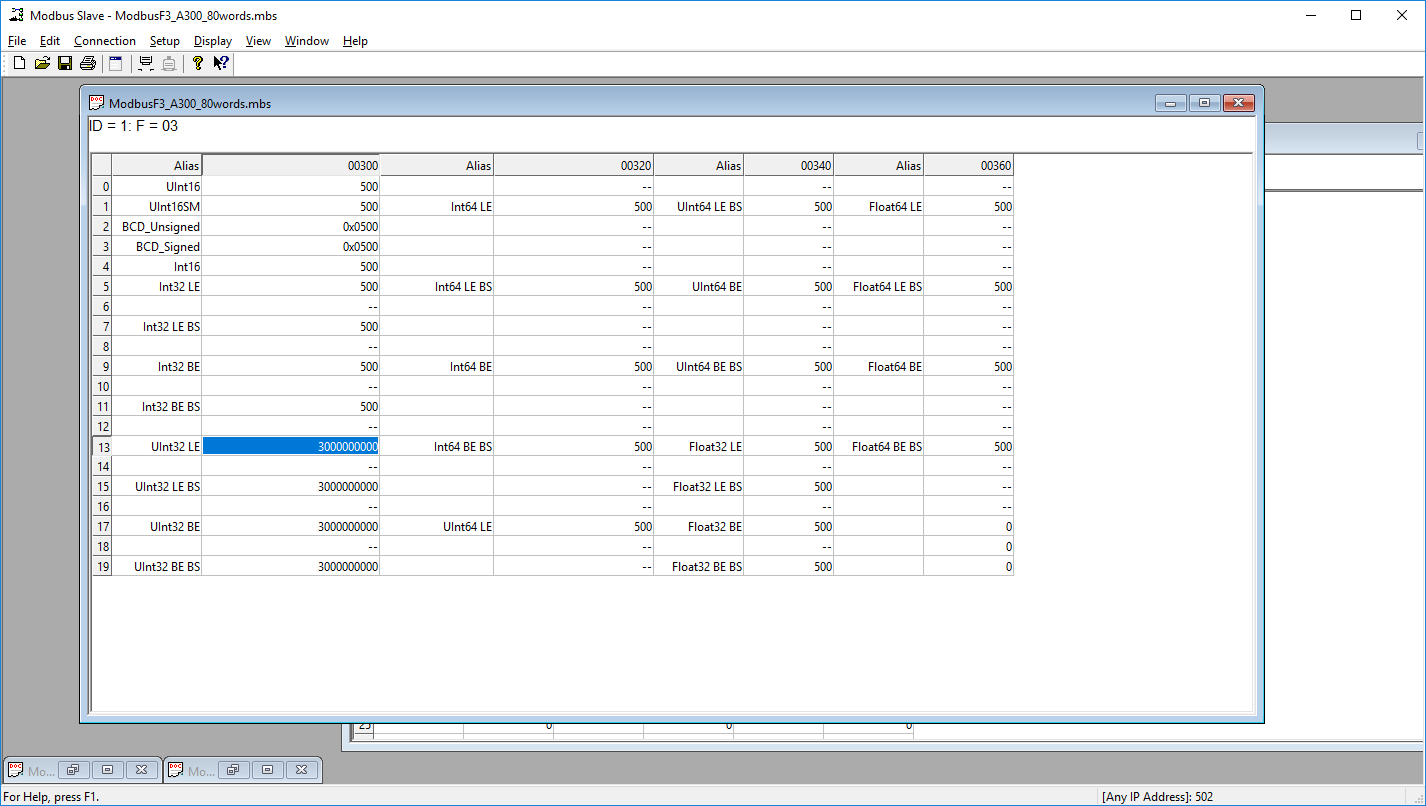
Task: Click the greyed Disconnect toolbar icon
Action: coord(169,64)
